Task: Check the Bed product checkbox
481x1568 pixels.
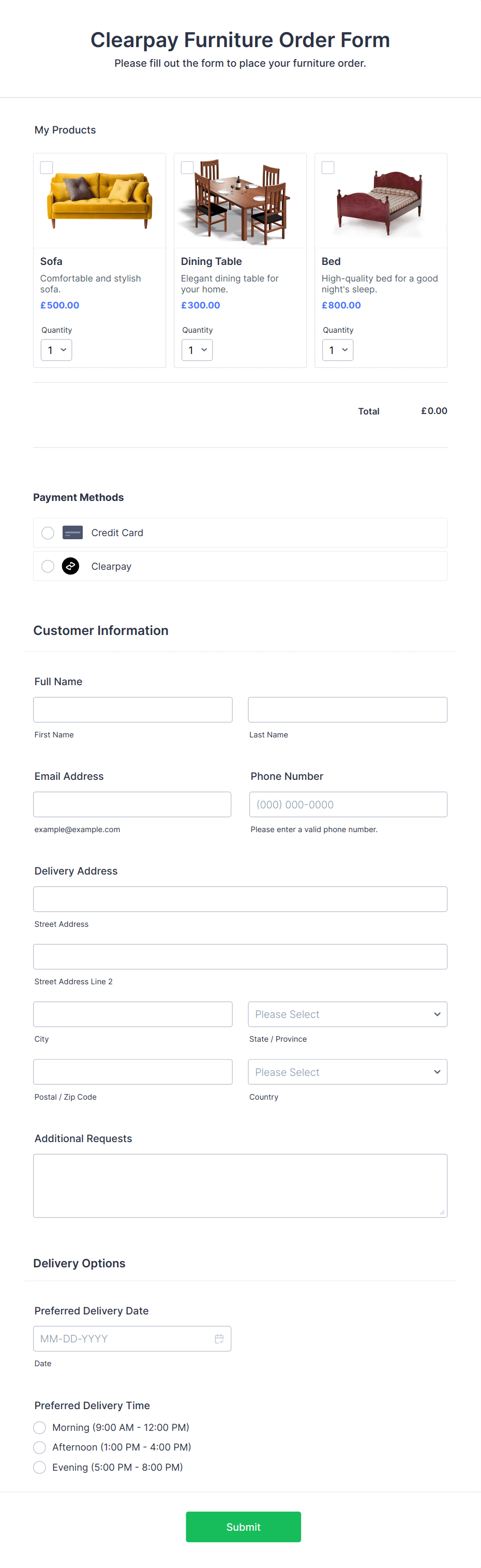Action: pos(327,167)
